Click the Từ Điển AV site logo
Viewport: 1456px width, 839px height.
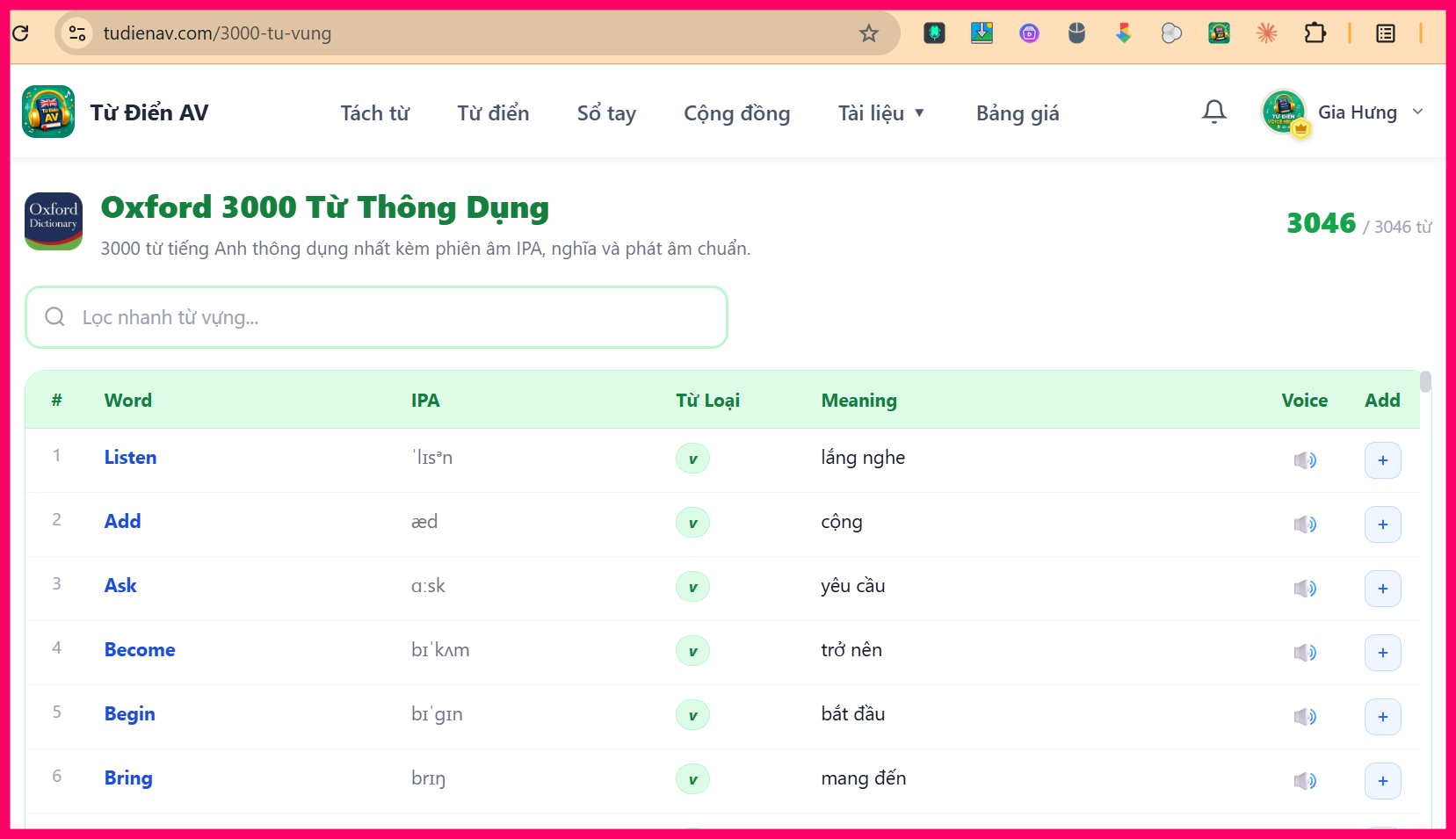tap(48, 112)
